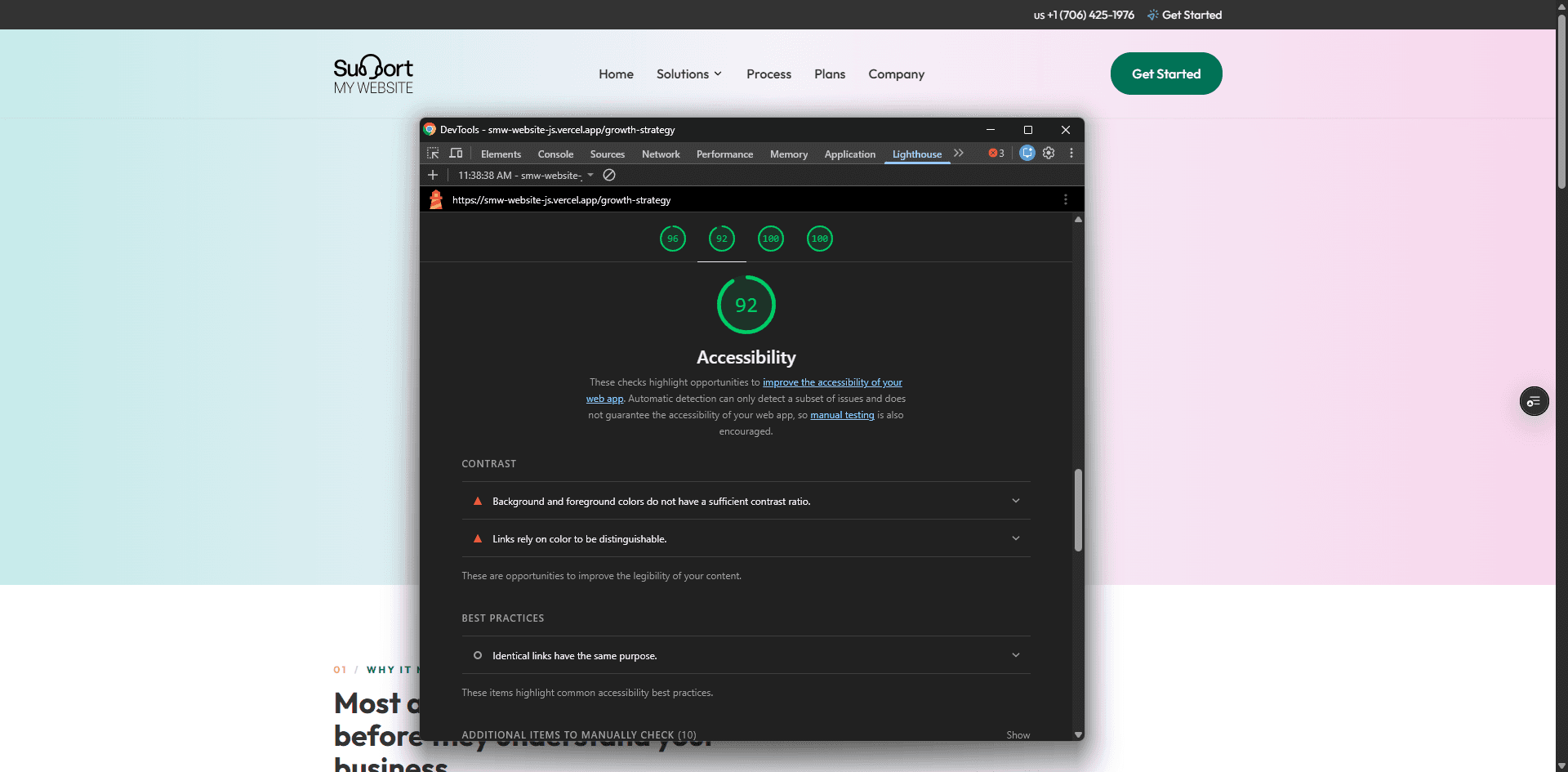Switch to the Sources tab
This screenshot has width=1568, height=772.
click(608, 154)
